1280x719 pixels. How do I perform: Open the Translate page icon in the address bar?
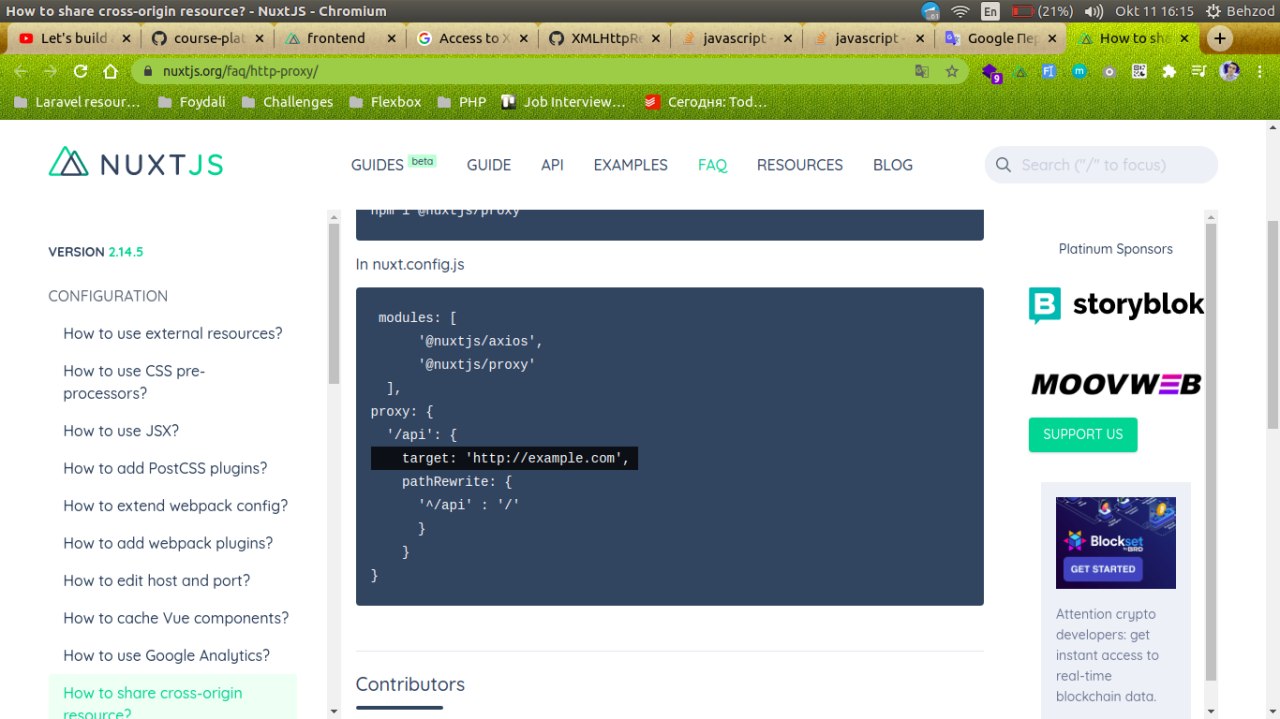tap(922, 72)
